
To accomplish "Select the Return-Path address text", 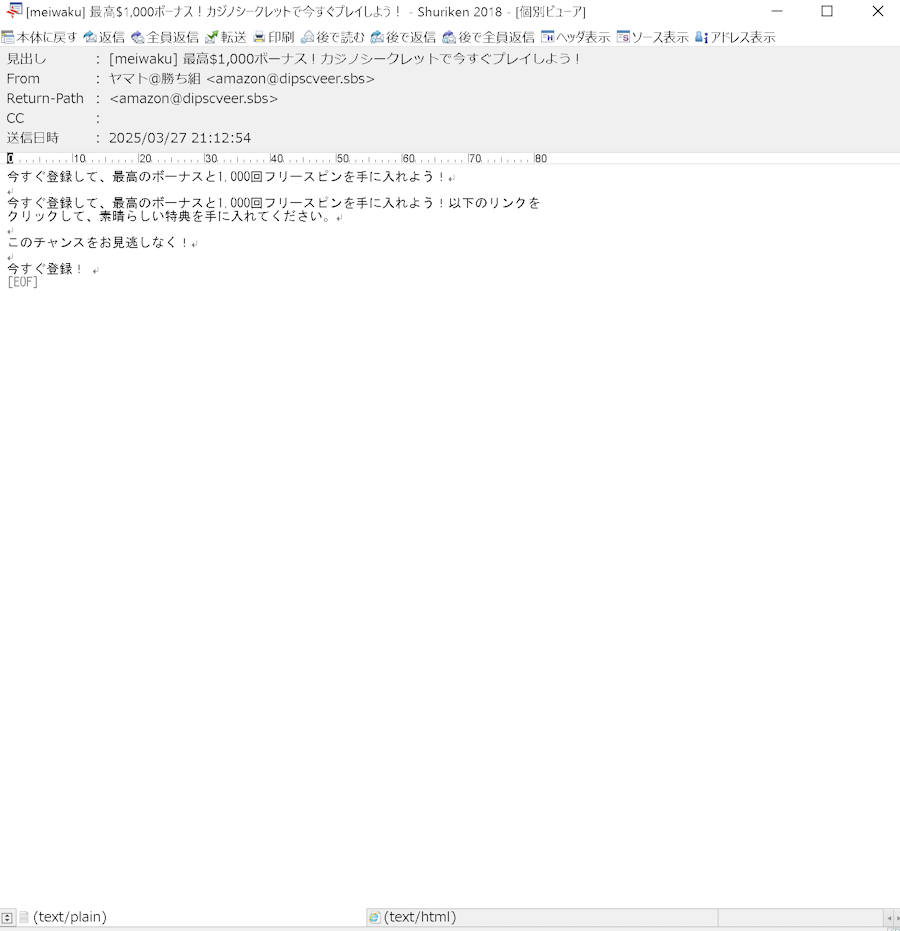I will pyautogui.click(x=194, y=99).
